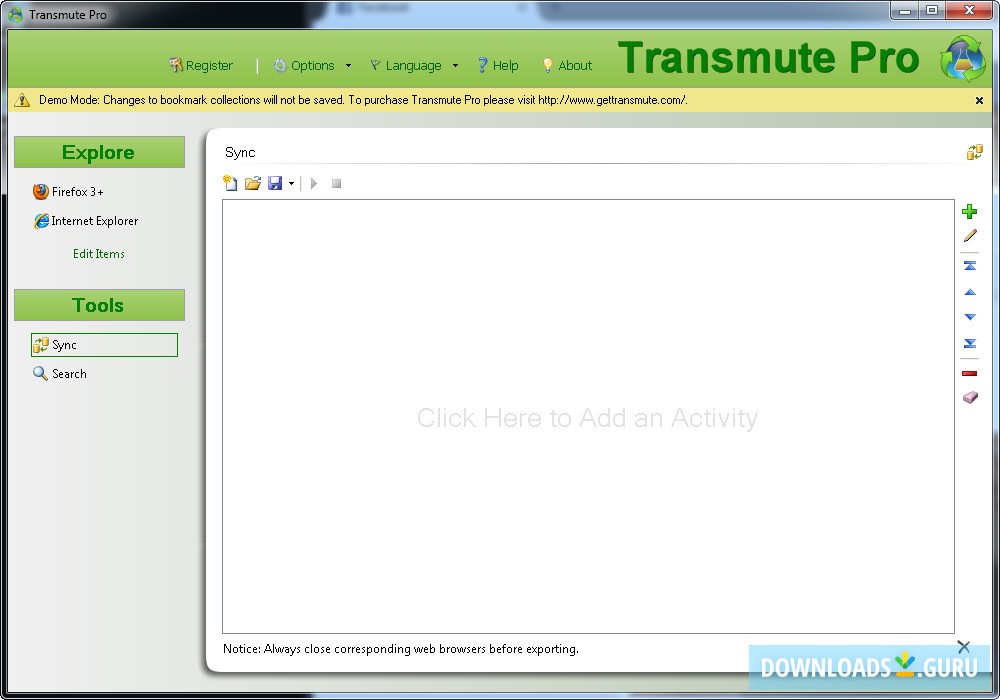
Task: Click the About lightbulb icon
Action: (547, 65)
